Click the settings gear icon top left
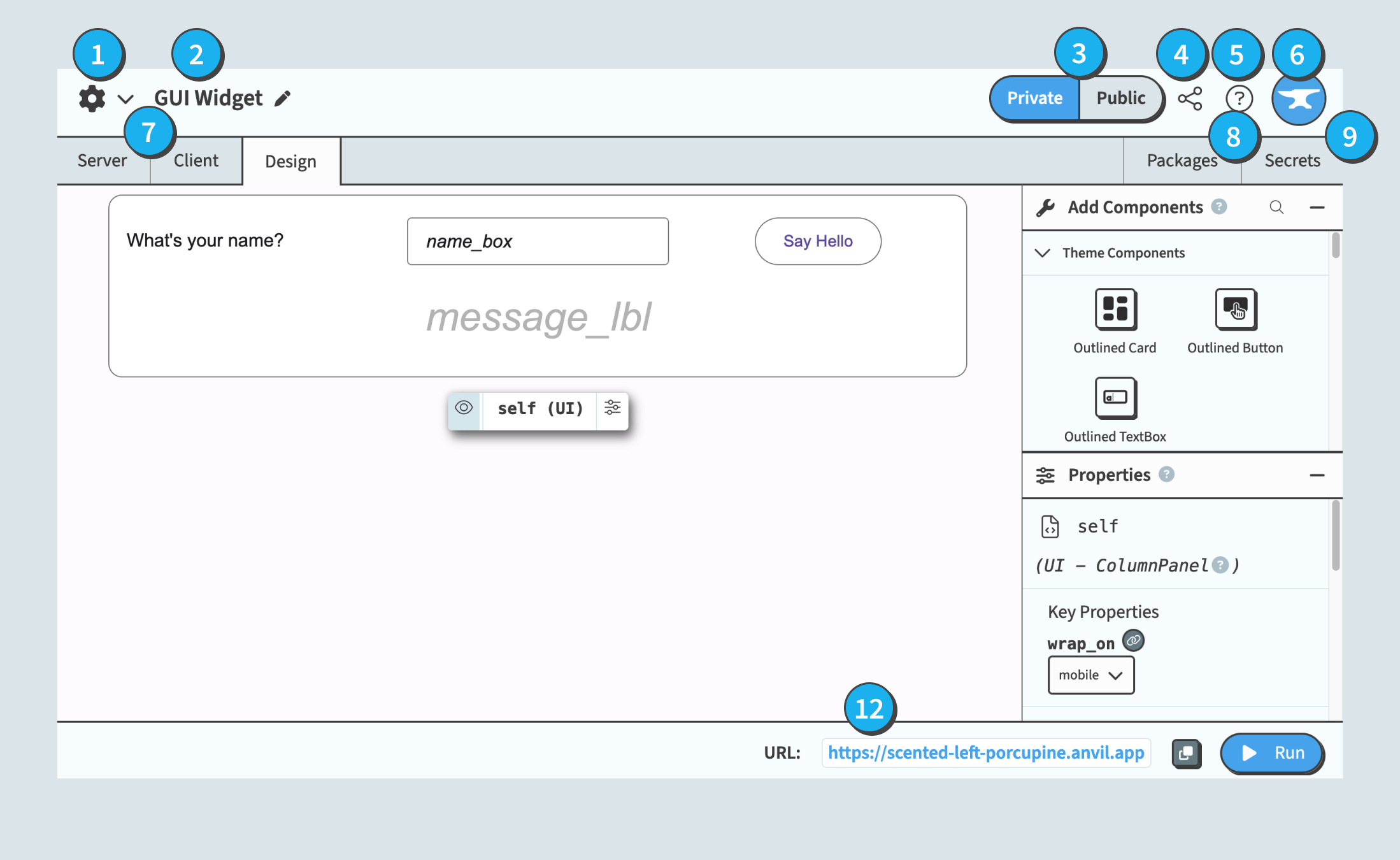The image size is (1400, 860). 90,98
